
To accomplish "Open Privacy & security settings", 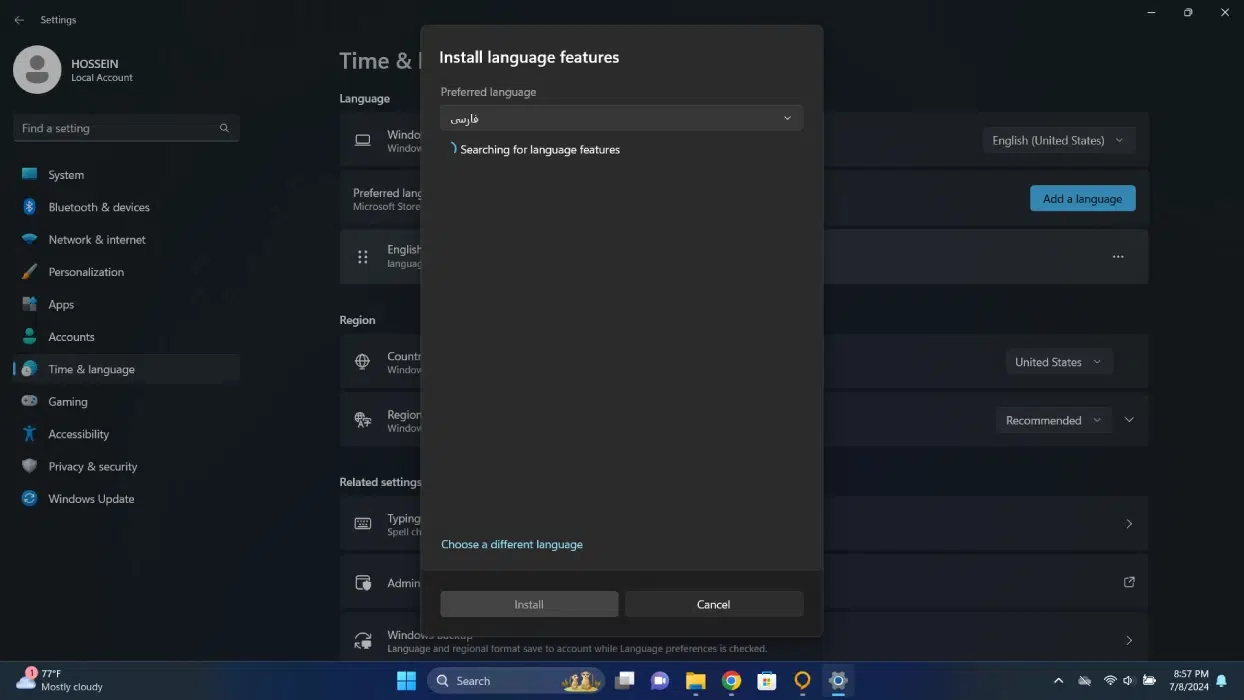I will [x=92, y=466].
